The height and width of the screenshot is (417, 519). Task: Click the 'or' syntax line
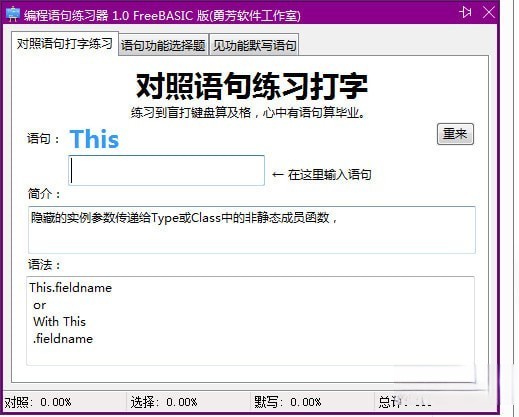tap(40, 305)
